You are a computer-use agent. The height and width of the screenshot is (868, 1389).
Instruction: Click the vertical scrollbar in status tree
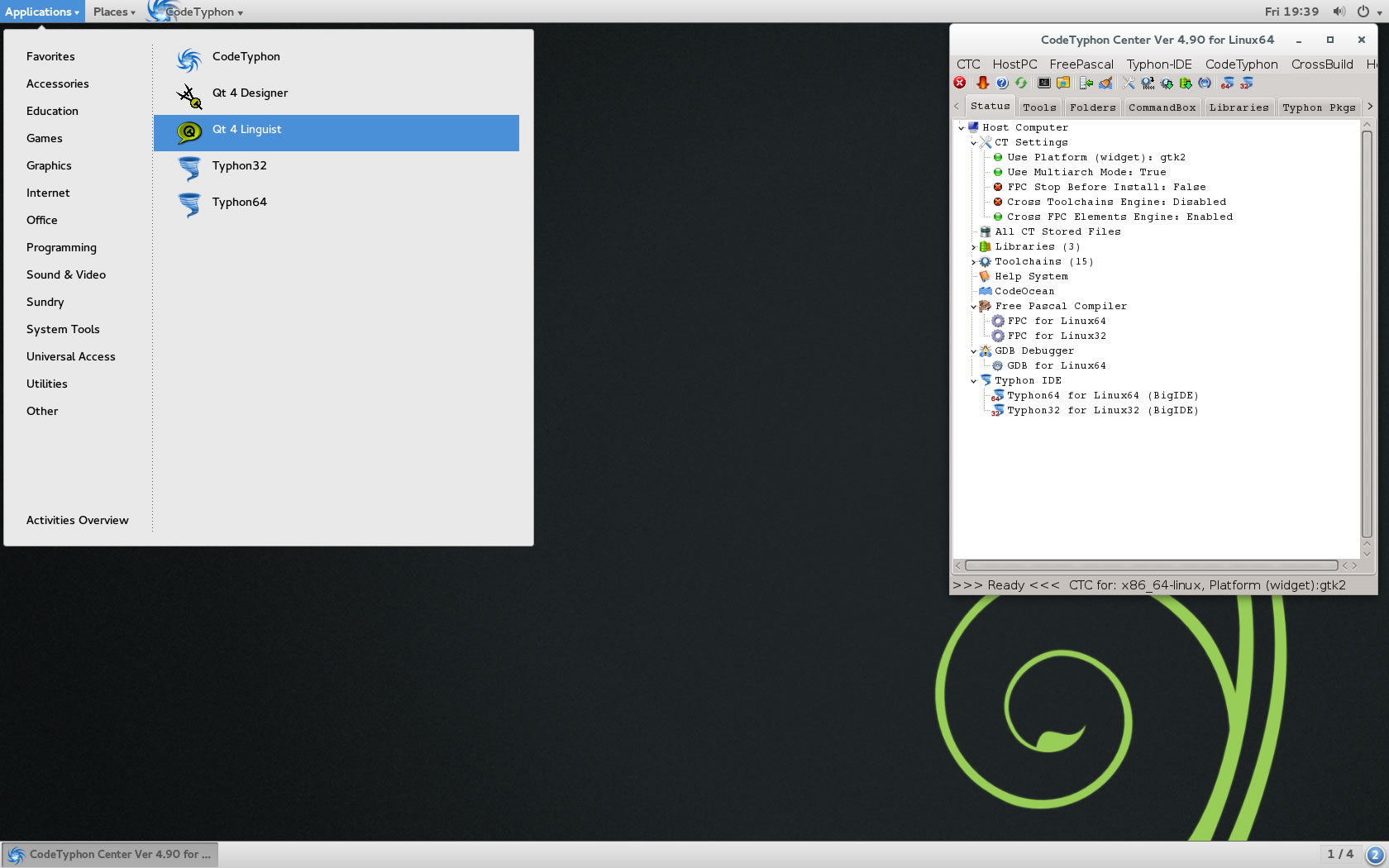(1367, 334)
